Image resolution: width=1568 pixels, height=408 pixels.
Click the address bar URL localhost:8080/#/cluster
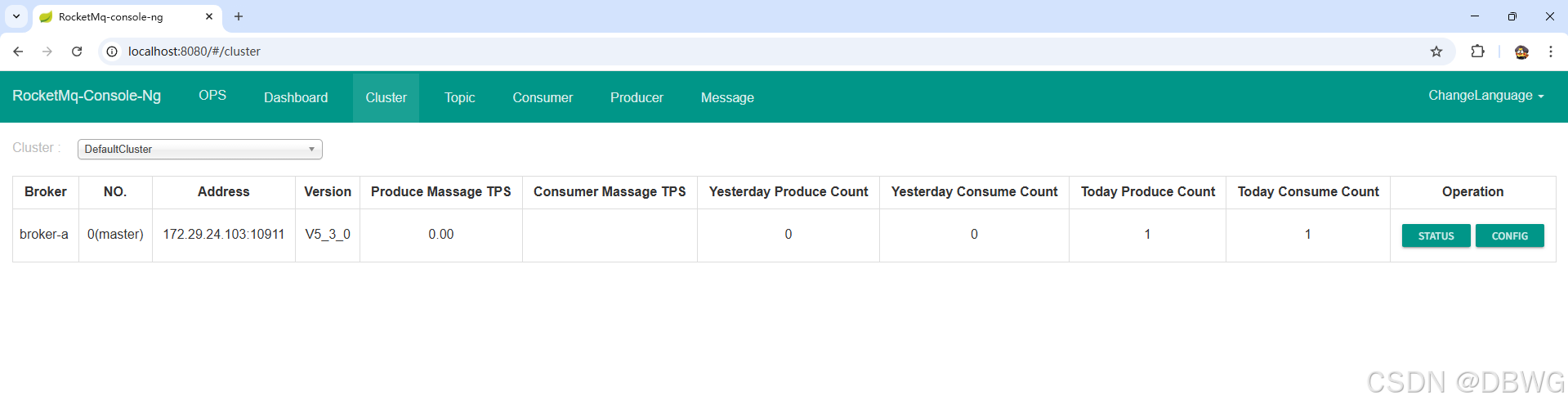194,52
